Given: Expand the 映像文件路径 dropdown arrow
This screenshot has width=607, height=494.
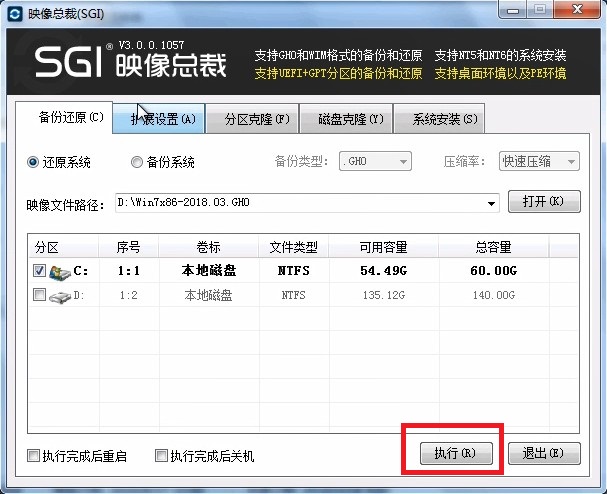Looking at the screenshot, I should click(491, 203).
